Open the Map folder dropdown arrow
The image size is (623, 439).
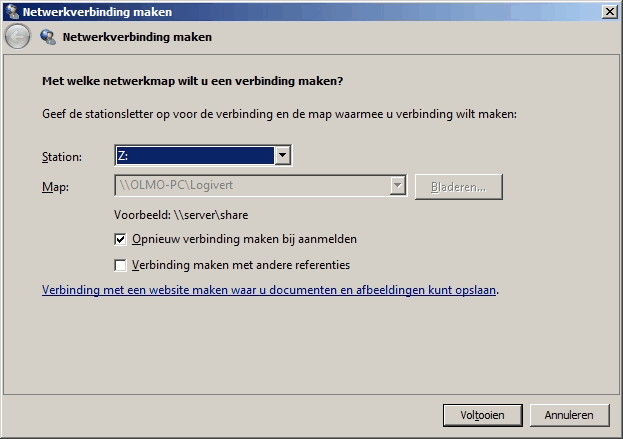point(397,186)
